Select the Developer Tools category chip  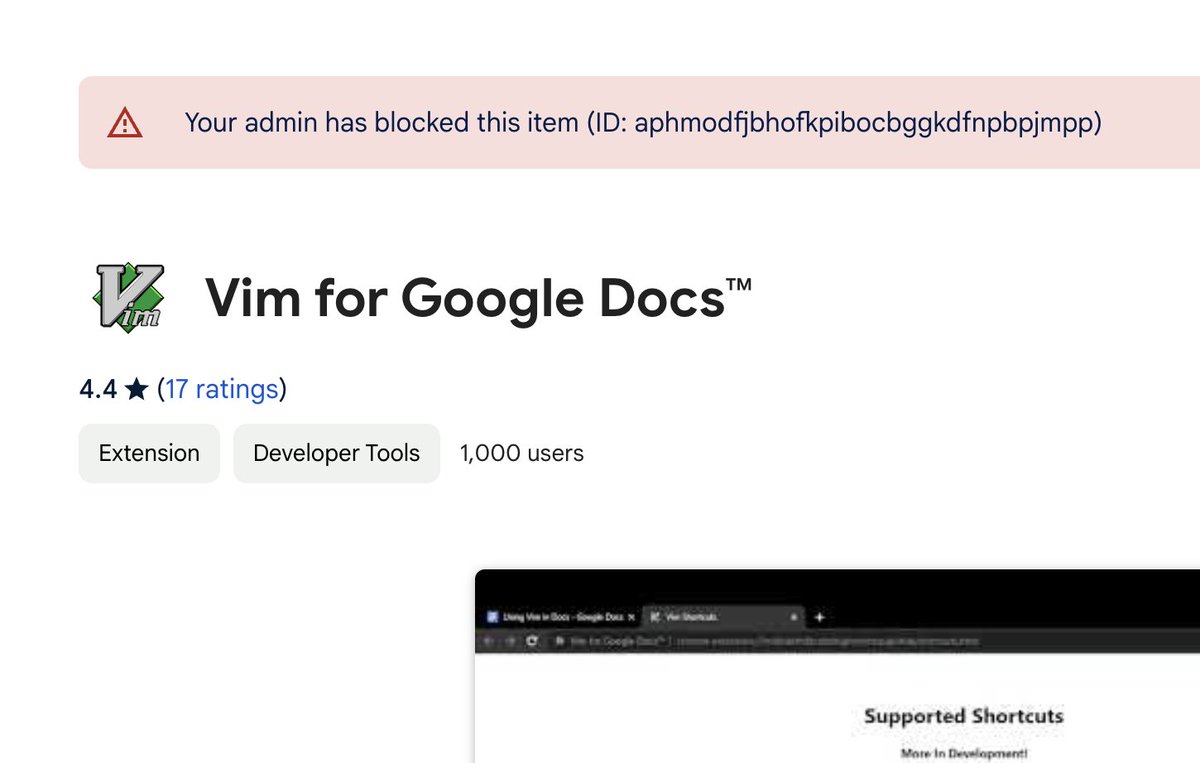click(x=336, y=453)
